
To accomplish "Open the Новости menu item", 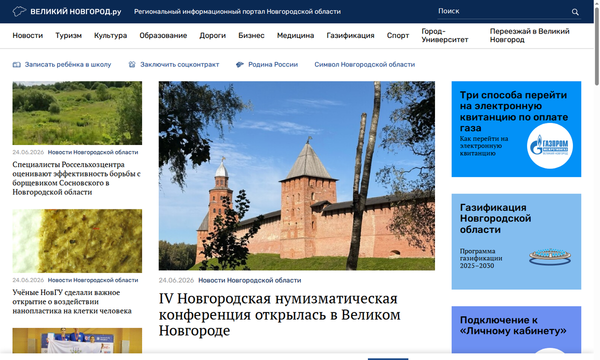I will [x=28, y=35].
